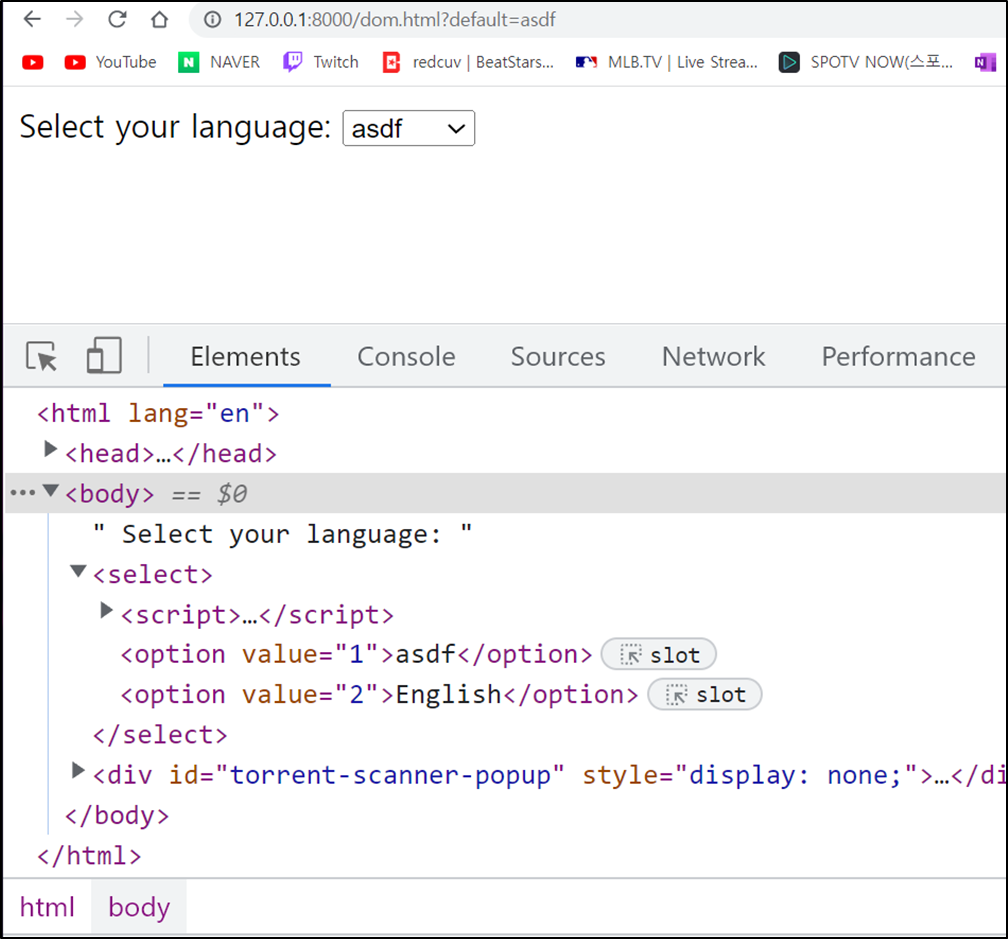Open the three-dot actions beside body

22,493
